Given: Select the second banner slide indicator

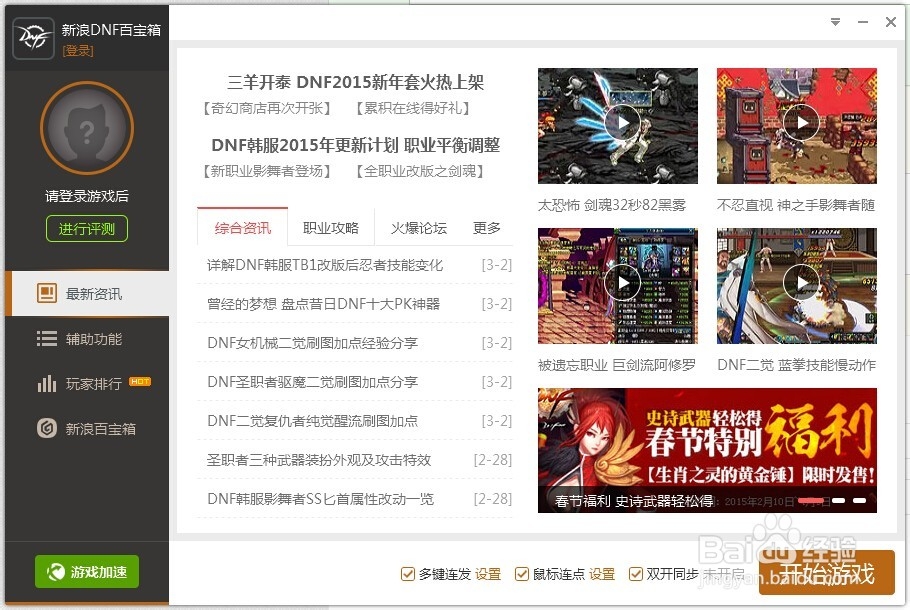Looking at the screenshot, I should click(x=839, y=500).
